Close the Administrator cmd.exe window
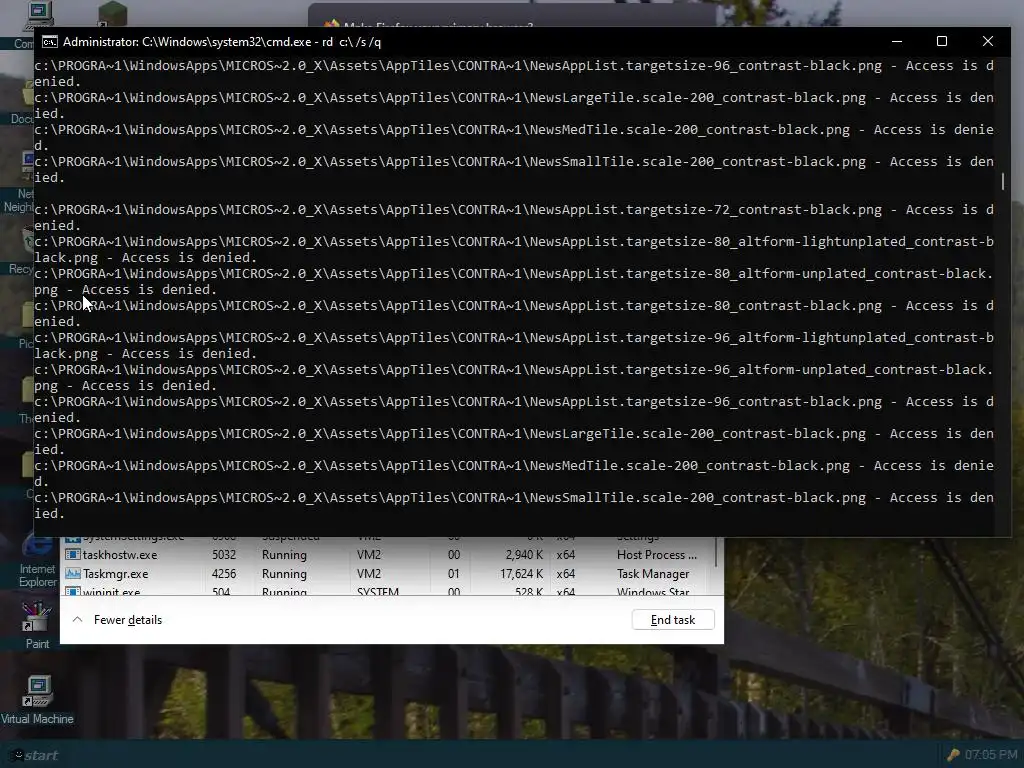This screenshot has height=768, width=1024. pyautogui.click(x=987, y=42)
